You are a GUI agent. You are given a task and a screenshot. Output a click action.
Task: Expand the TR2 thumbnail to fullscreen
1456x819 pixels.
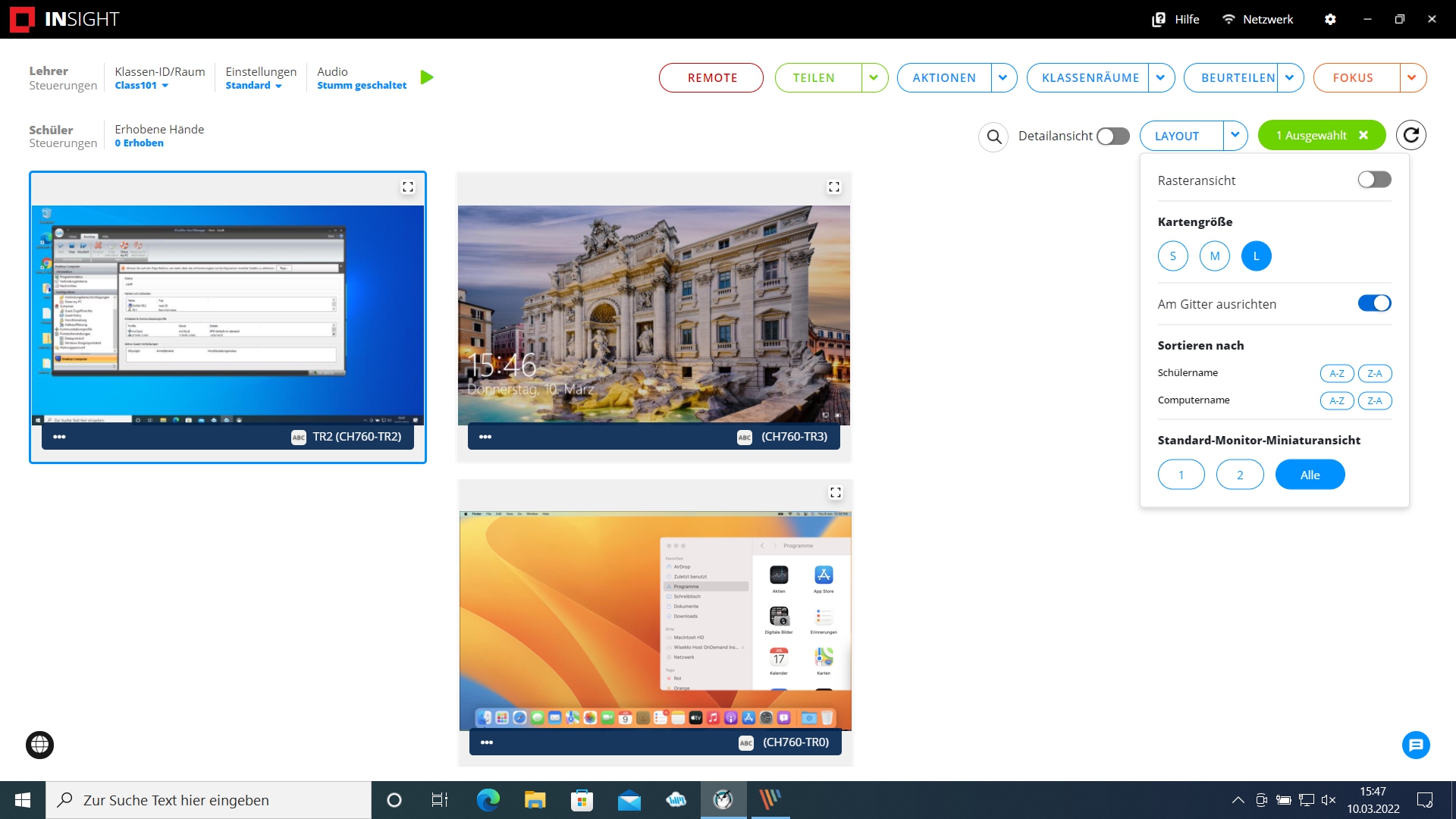[x=409, y=187]
